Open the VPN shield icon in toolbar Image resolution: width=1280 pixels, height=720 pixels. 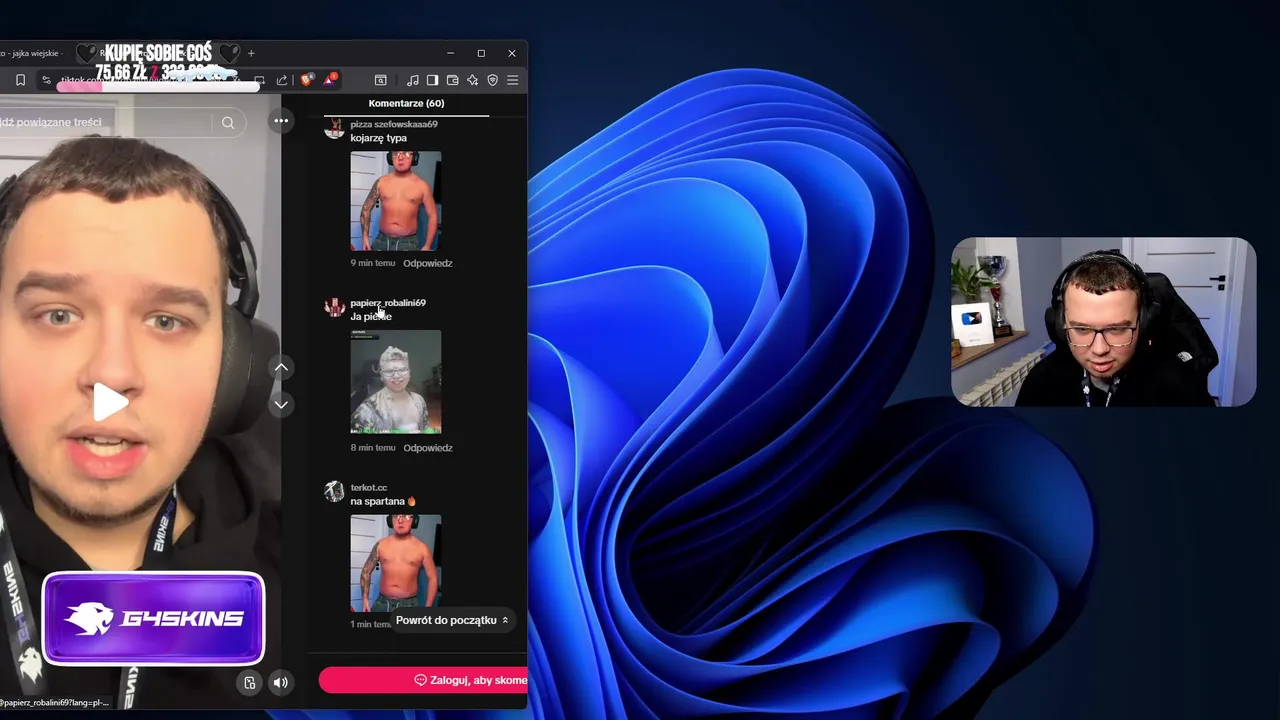[492, 80]
